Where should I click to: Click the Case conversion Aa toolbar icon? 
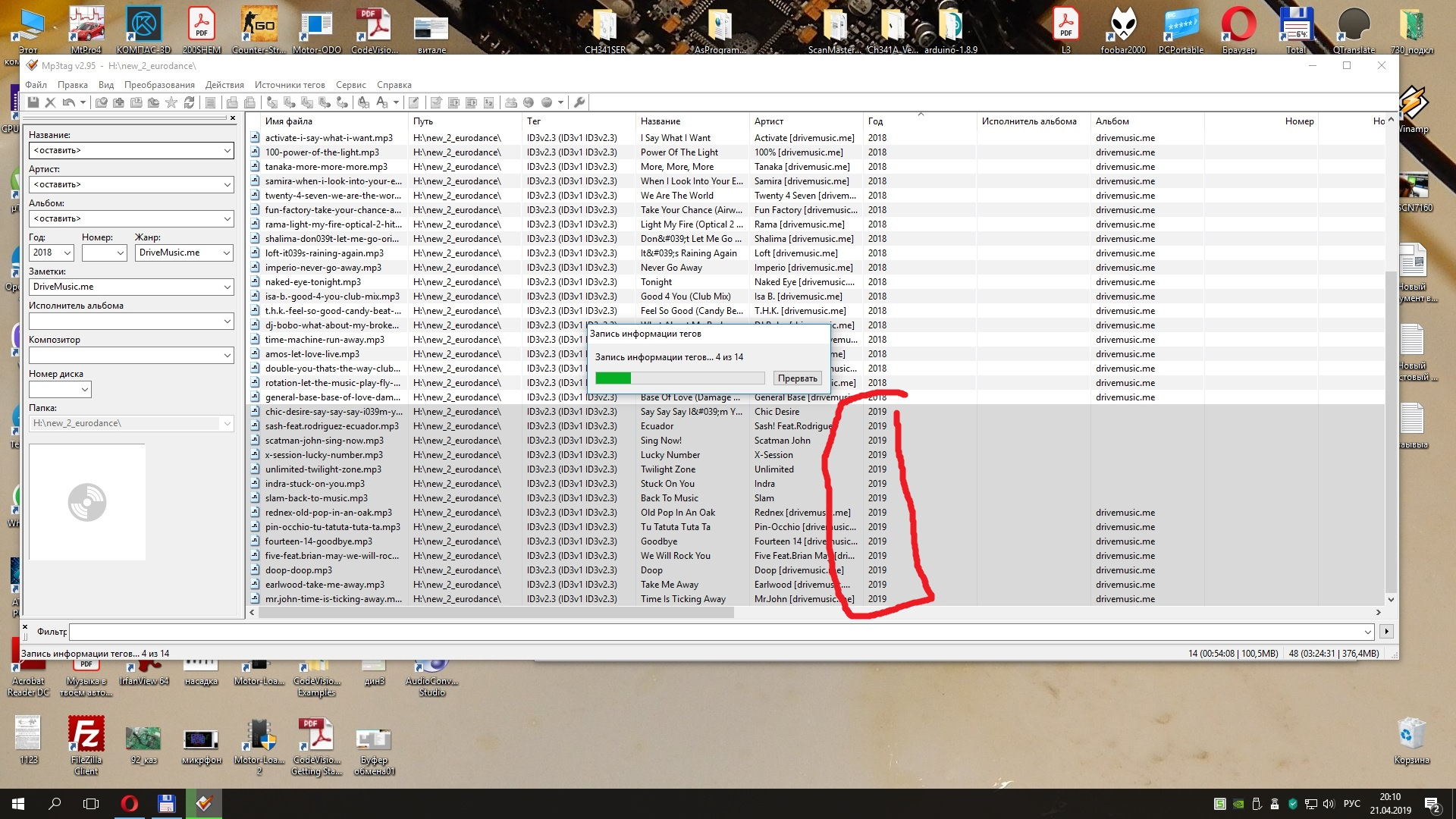382,102
